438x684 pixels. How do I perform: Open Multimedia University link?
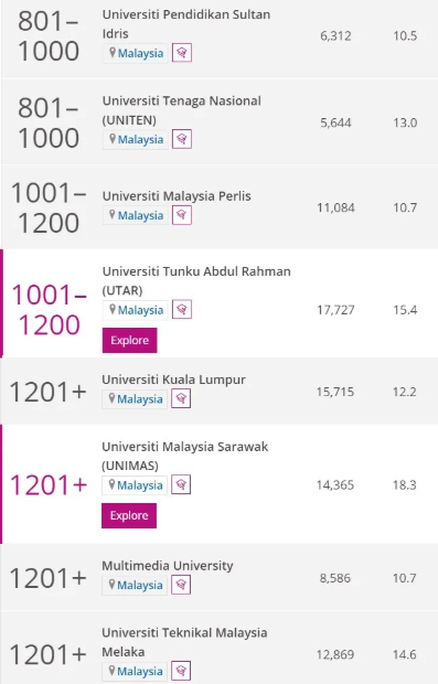click(168, 566)
